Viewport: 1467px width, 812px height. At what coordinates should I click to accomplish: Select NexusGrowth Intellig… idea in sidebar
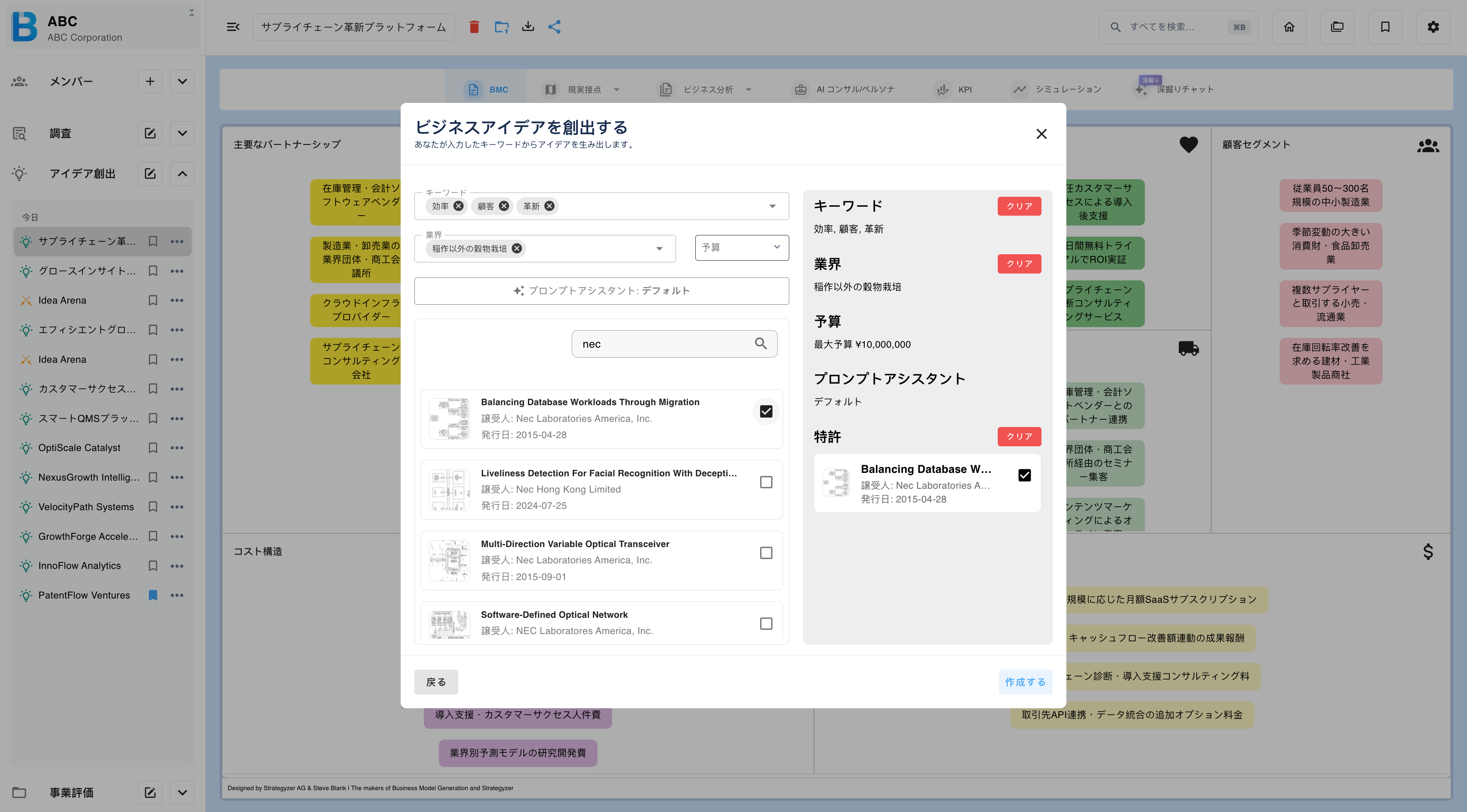click(88, 477)
